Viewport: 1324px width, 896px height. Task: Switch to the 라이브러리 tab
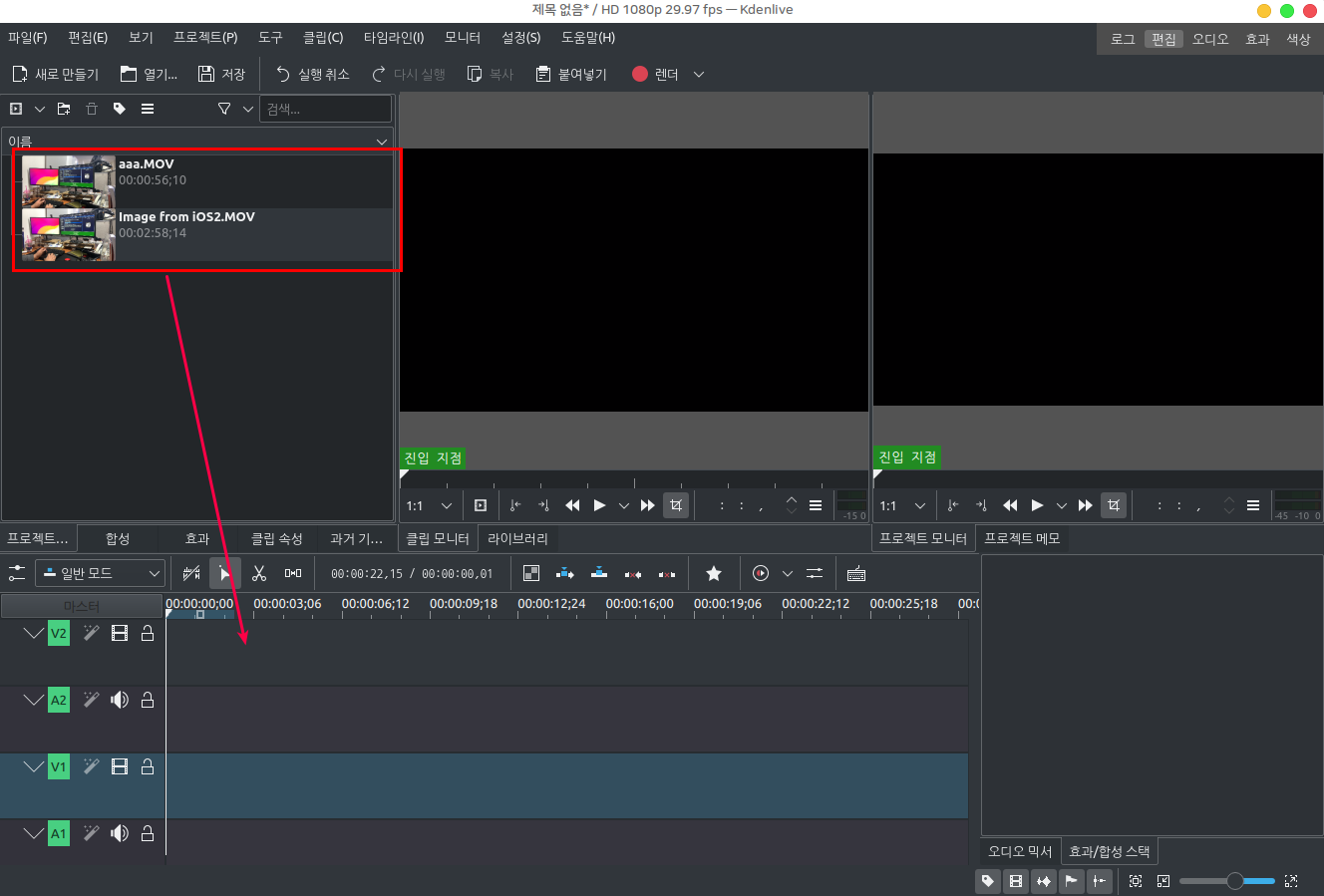tap(517, 538)
